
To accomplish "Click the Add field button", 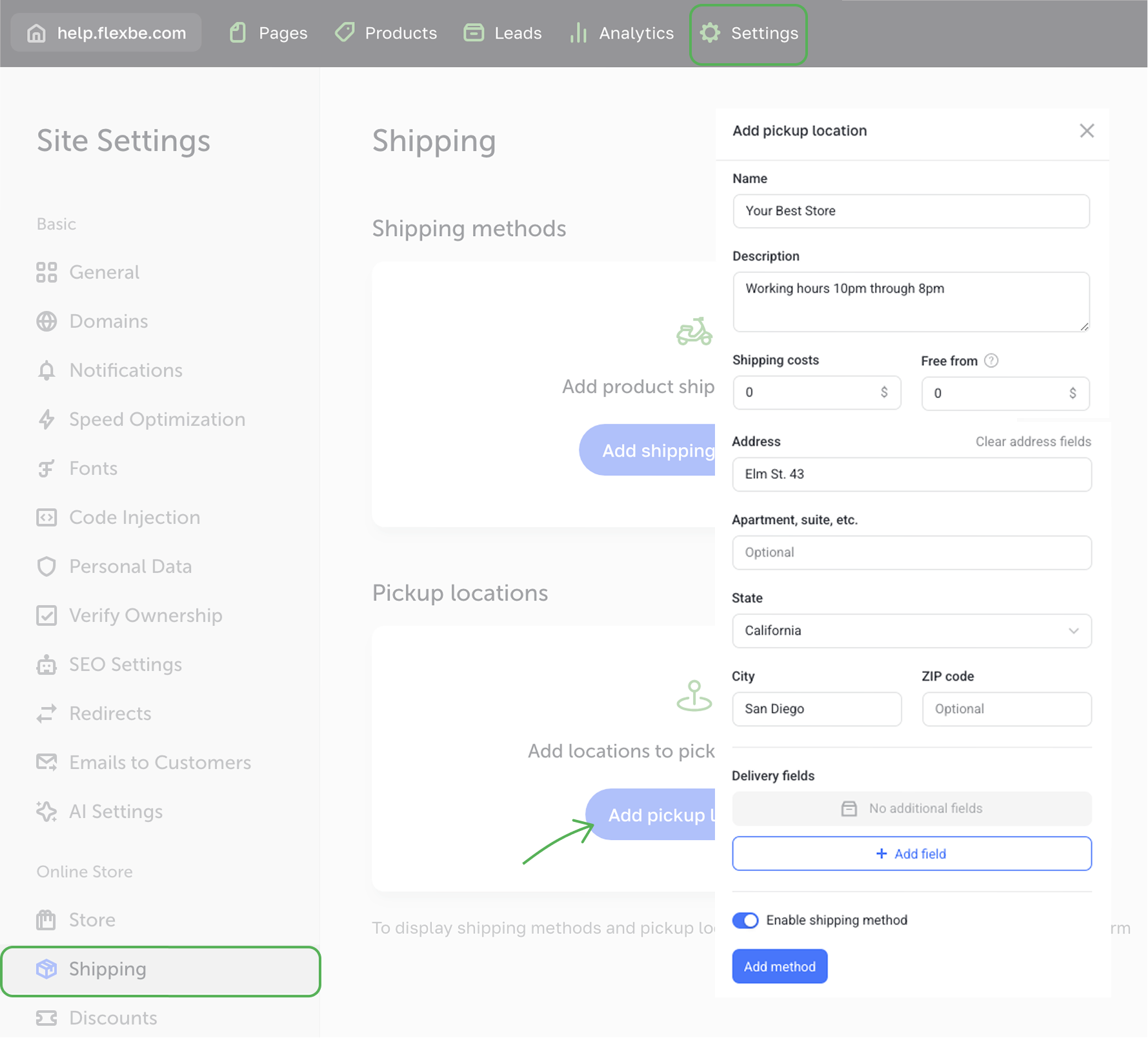I will click(x=911, y=853).
